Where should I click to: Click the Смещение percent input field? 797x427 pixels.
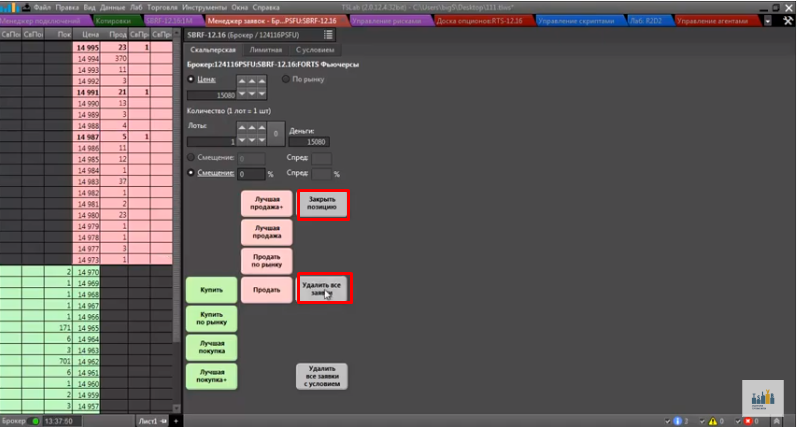pyautogui.click(x=251, y=174)
